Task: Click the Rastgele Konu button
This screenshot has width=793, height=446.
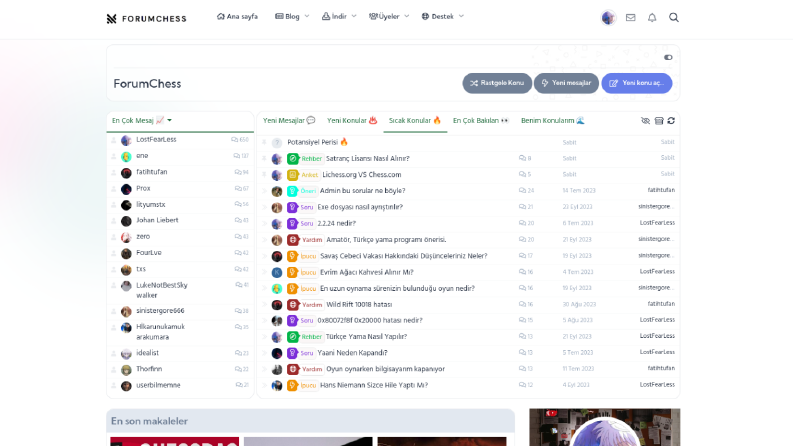Action: (497, 83)
